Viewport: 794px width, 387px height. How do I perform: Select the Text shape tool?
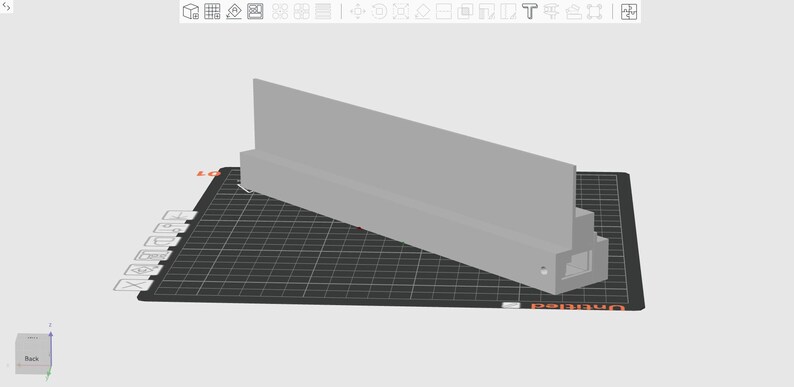pos(530,11)
